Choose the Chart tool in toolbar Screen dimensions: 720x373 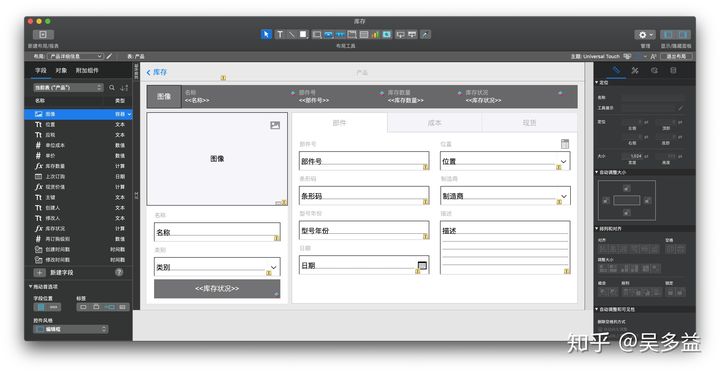tap(376, 34)
